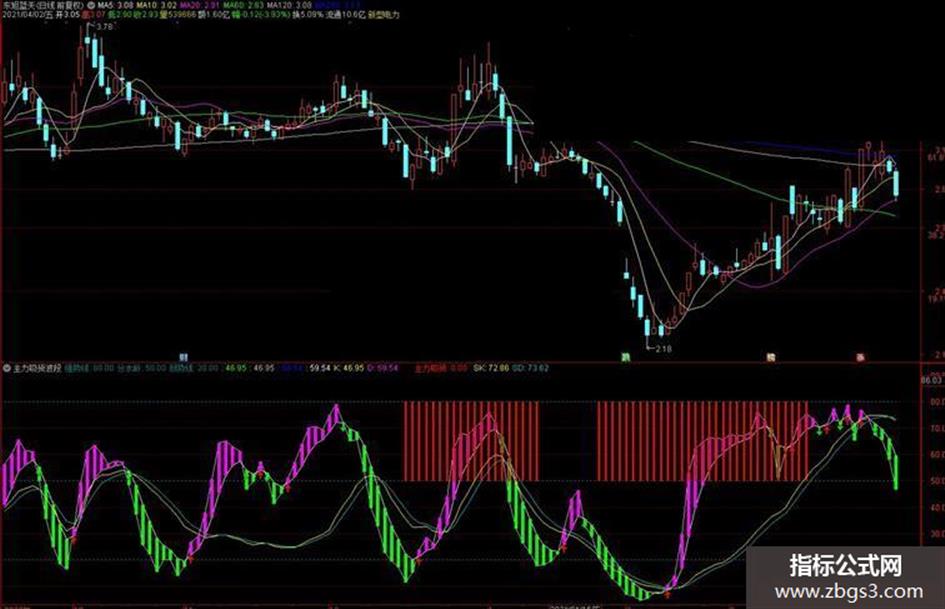The image size is (945, 609).
Task: Open the green info marker near the 2.18 low
Action: click(x=626, y=357)
